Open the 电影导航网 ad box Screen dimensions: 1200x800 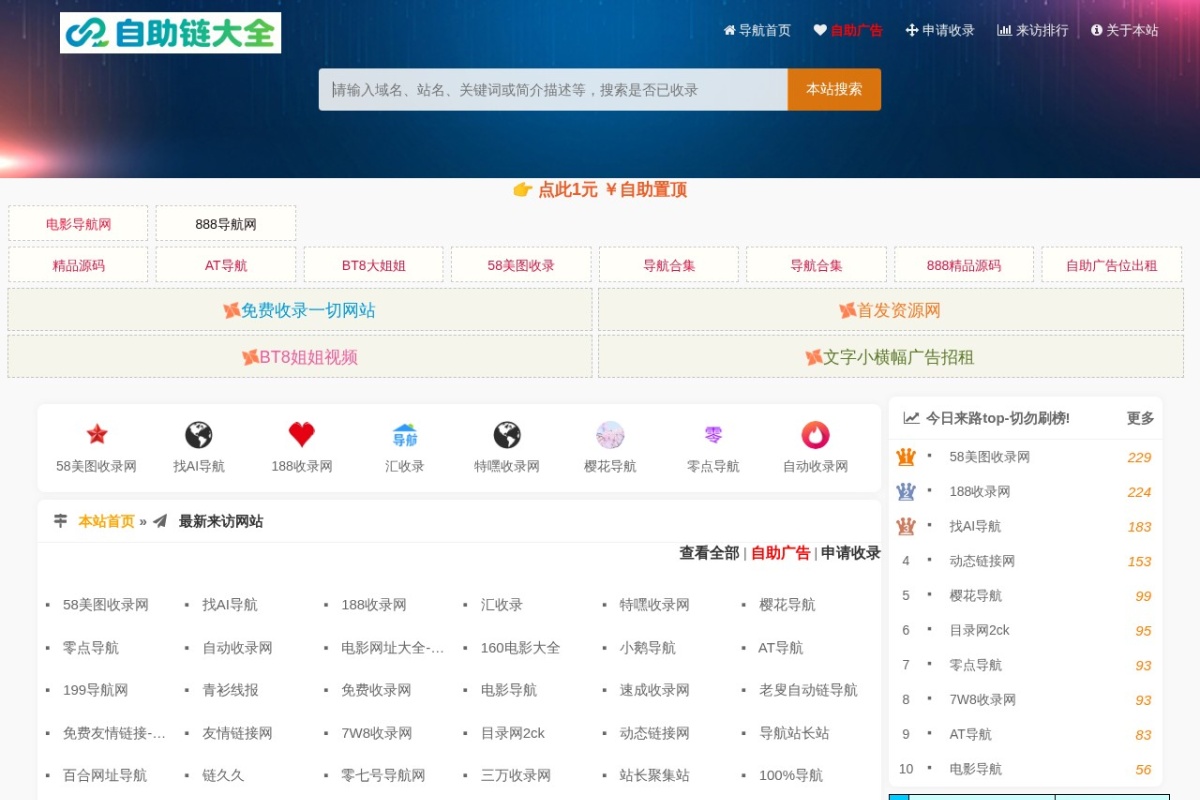point(78,224)
